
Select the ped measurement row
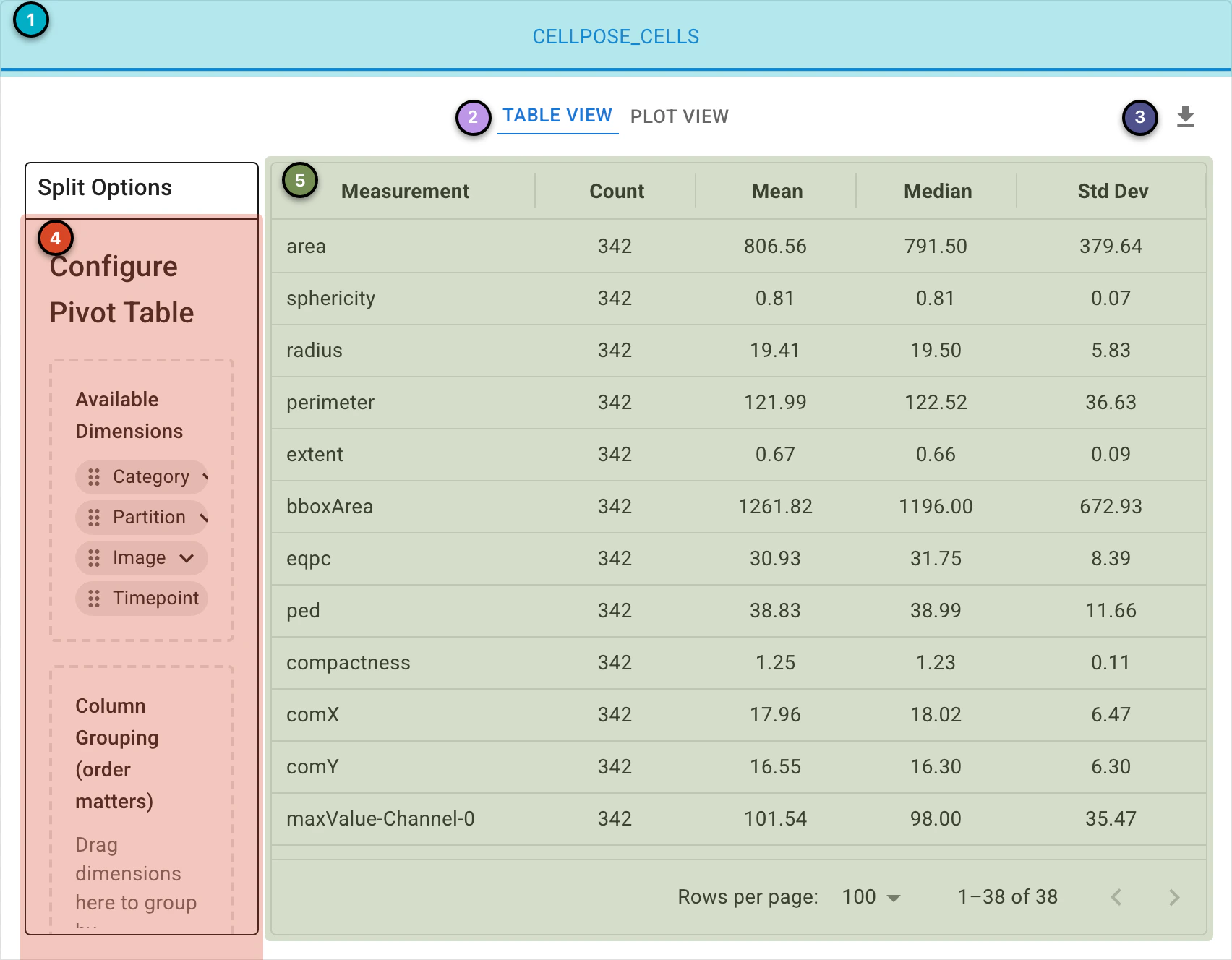point(739,611)
